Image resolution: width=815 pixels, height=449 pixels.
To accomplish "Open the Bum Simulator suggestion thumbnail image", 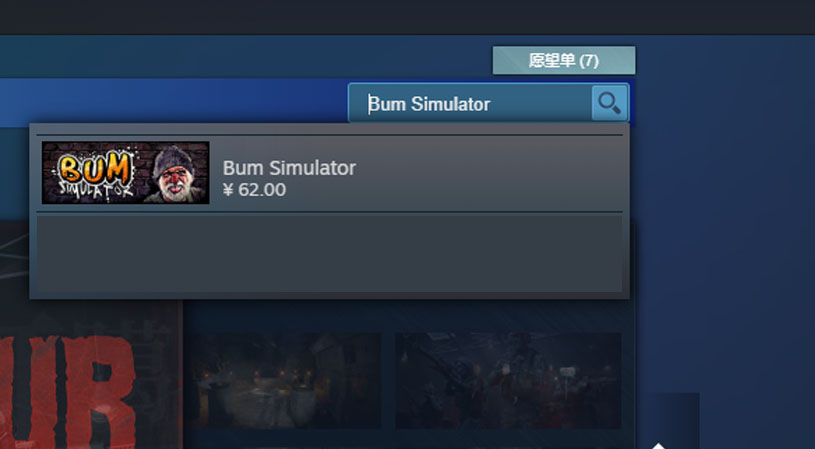I will coord(125,173).
